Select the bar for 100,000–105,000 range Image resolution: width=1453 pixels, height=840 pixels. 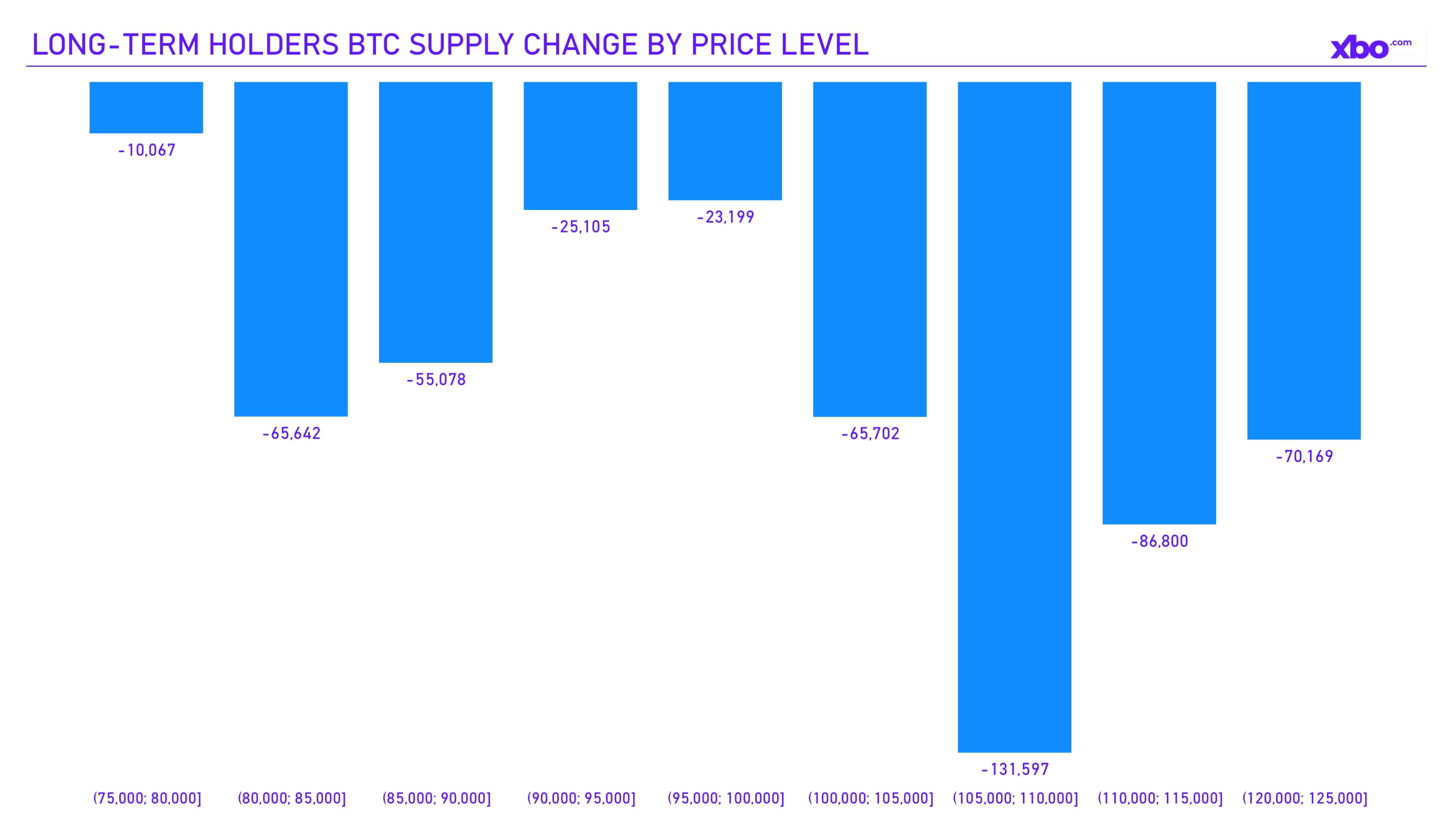coord(870,248)
